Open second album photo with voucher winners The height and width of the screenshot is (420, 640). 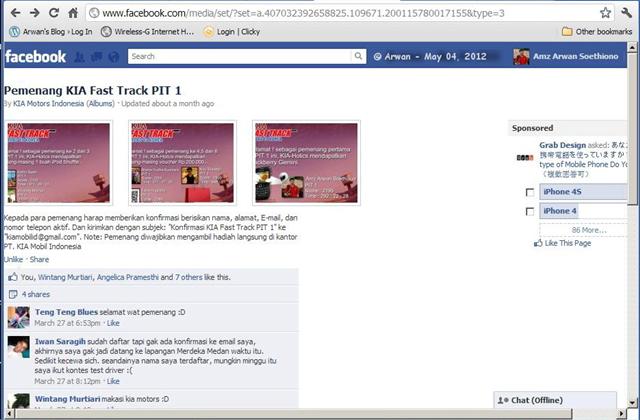tap(182, 163)
